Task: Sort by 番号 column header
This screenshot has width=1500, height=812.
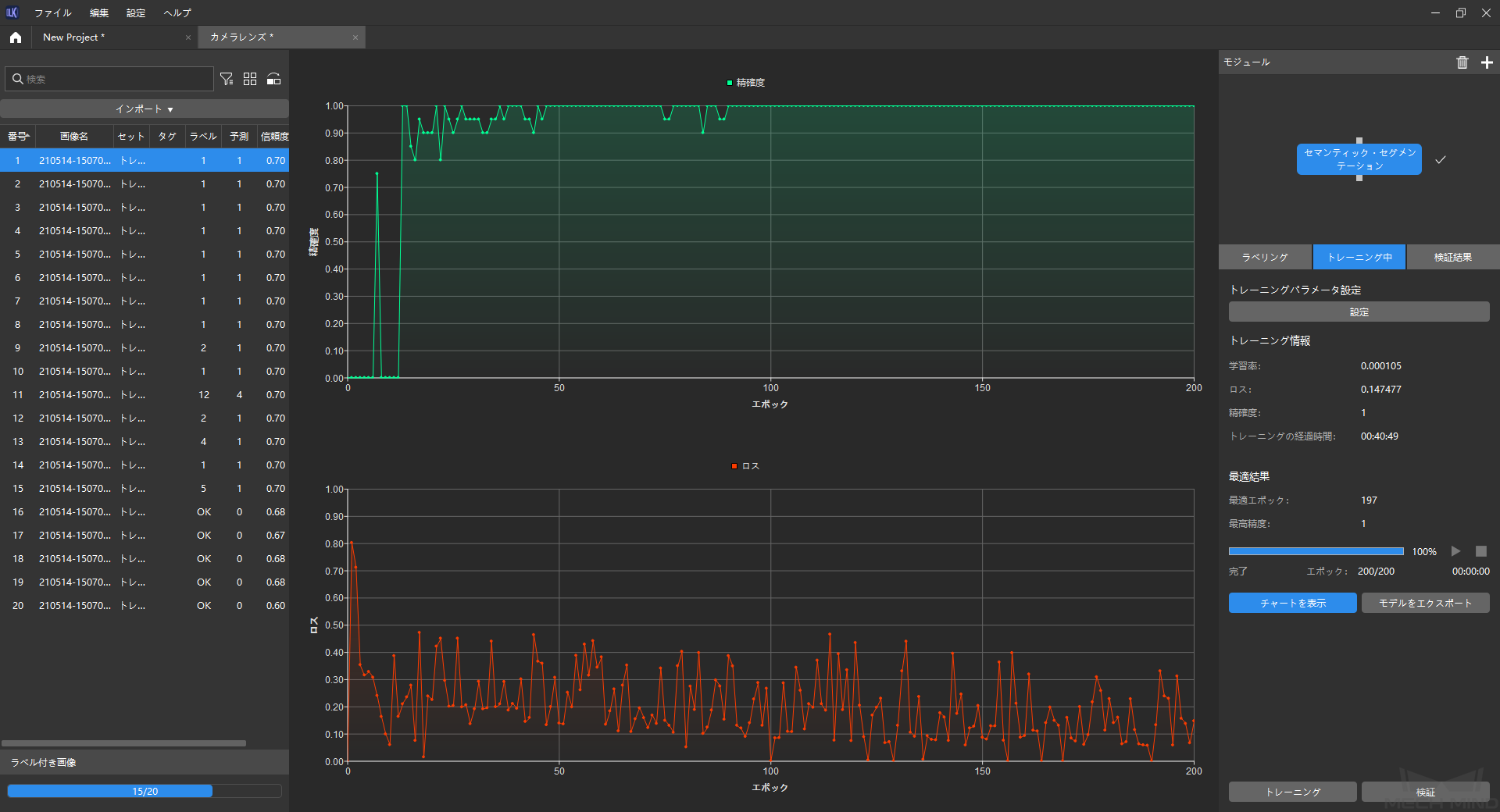Action: coord(18,137)
